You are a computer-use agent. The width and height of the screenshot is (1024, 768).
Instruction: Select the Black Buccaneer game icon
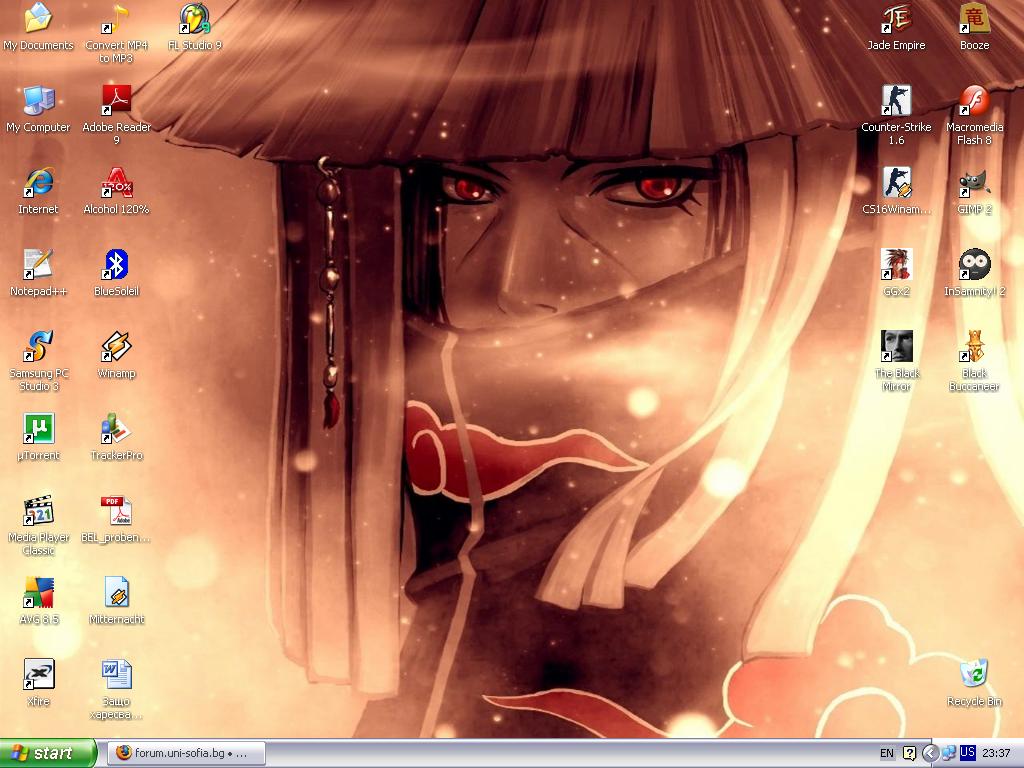[x=974, y=347]
